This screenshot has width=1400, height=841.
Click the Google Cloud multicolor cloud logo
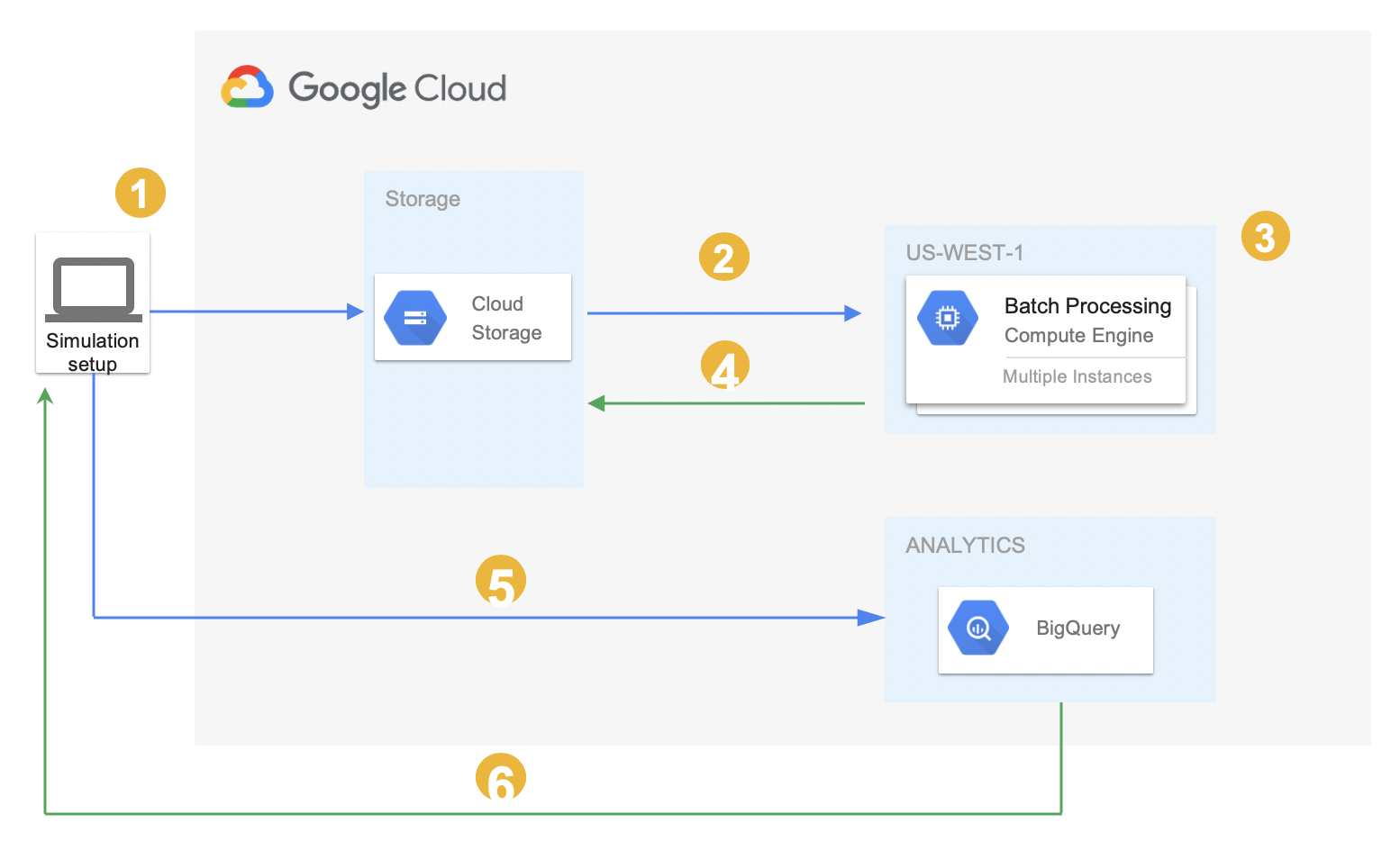click(247, 87)
